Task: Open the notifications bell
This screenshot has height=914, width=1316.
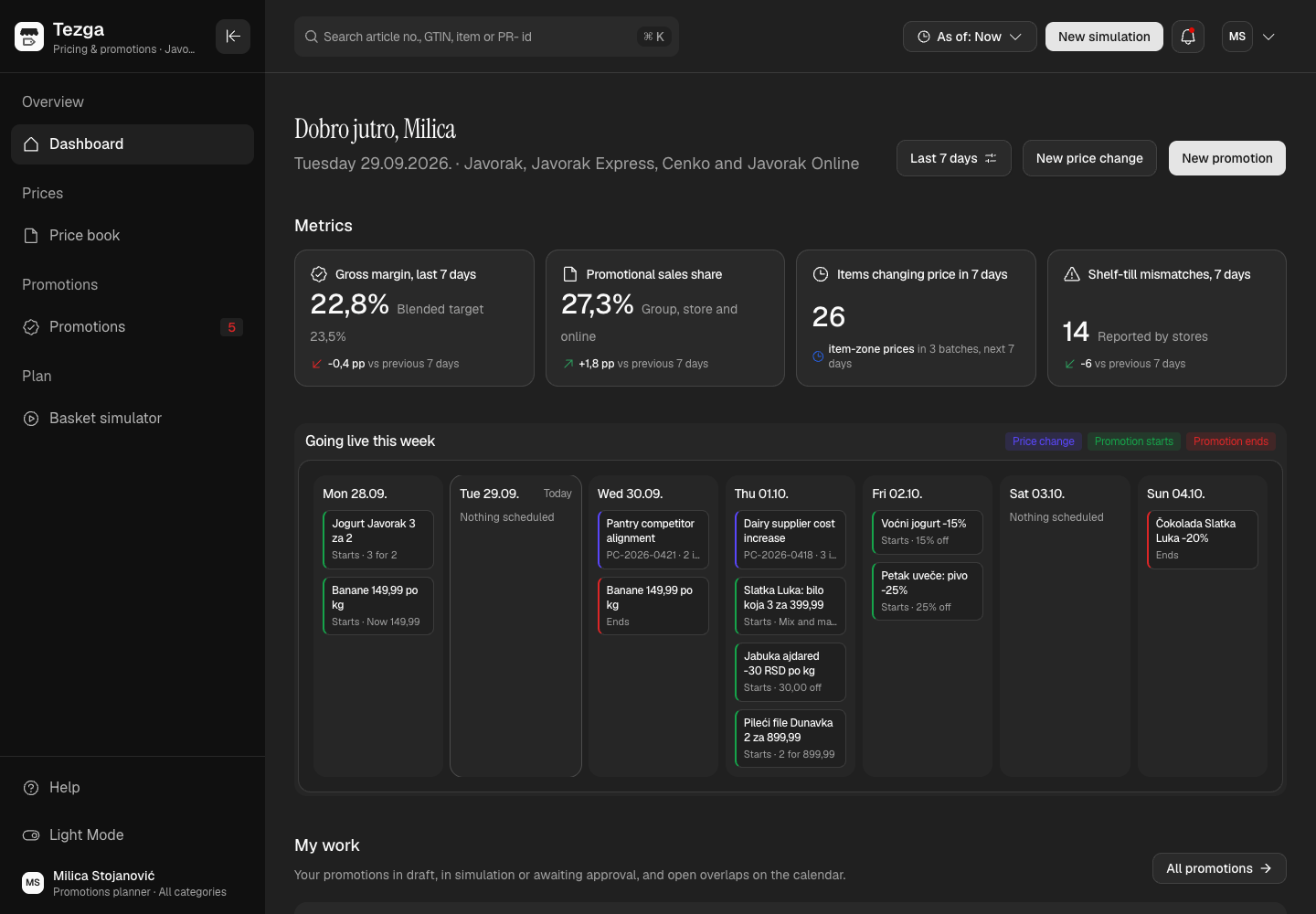Action: (1188, 37)
